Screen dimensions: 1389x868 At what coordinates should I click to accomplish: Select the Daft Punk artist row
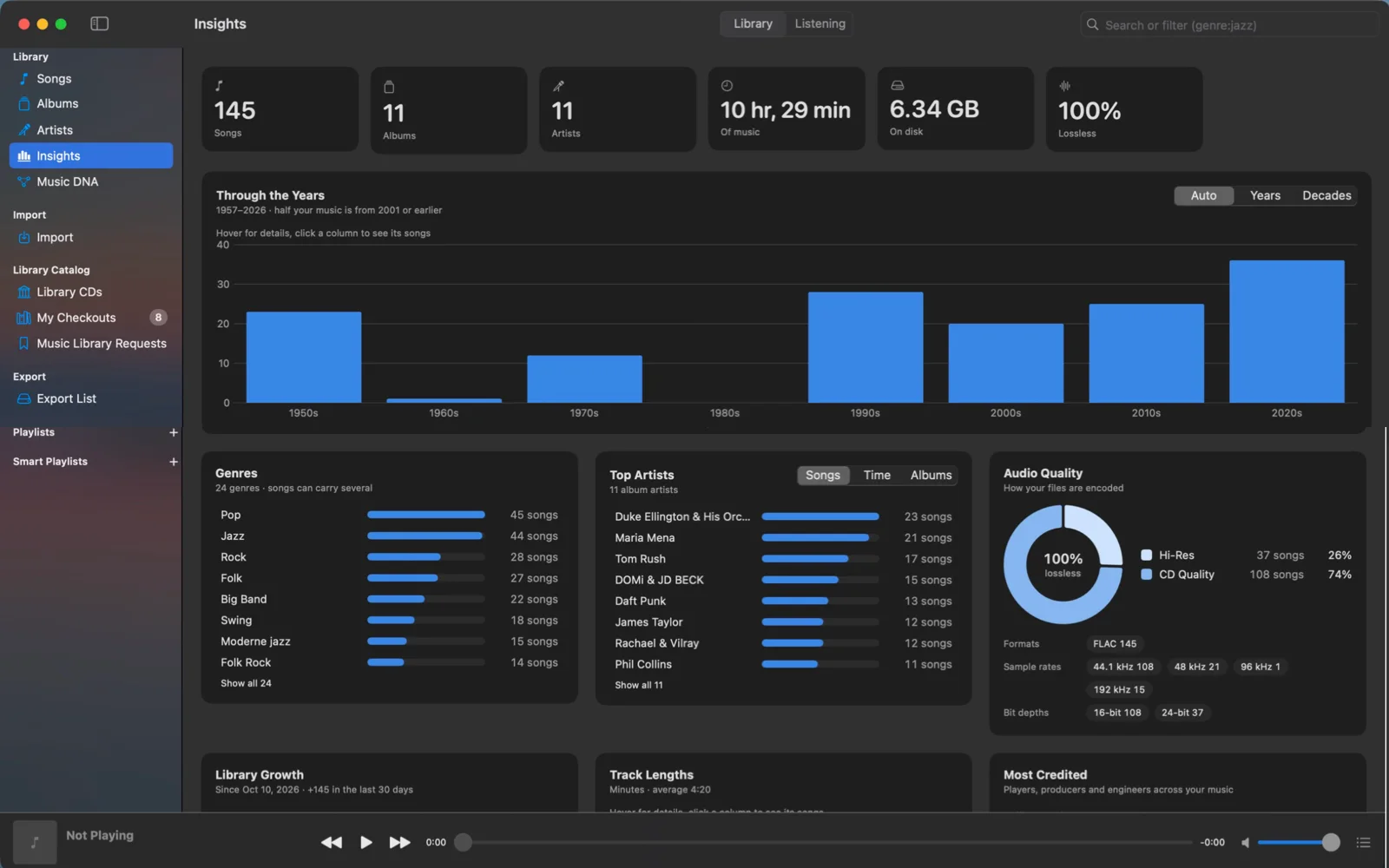tap(783, 602)
